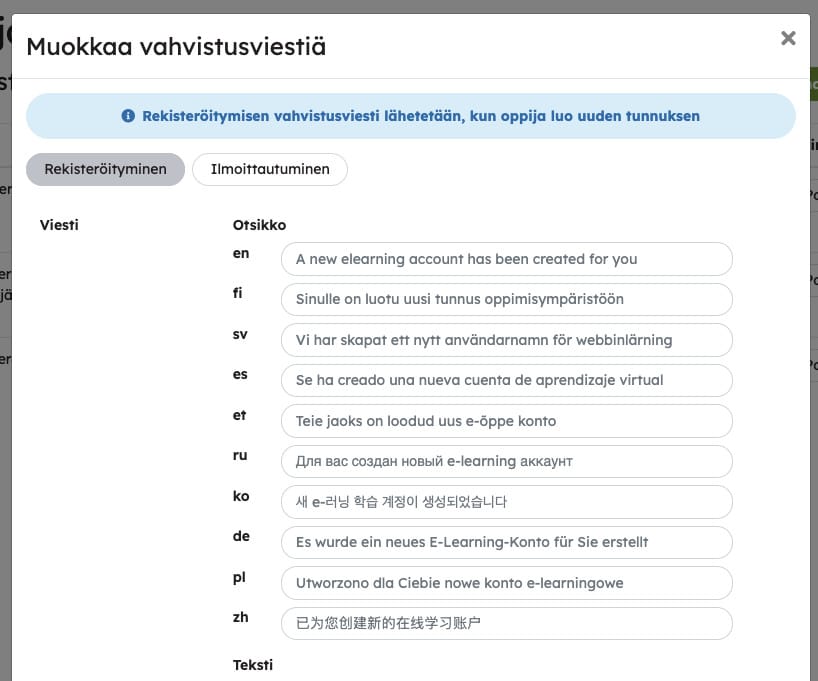Click the 'es' language label

(240, 375)
